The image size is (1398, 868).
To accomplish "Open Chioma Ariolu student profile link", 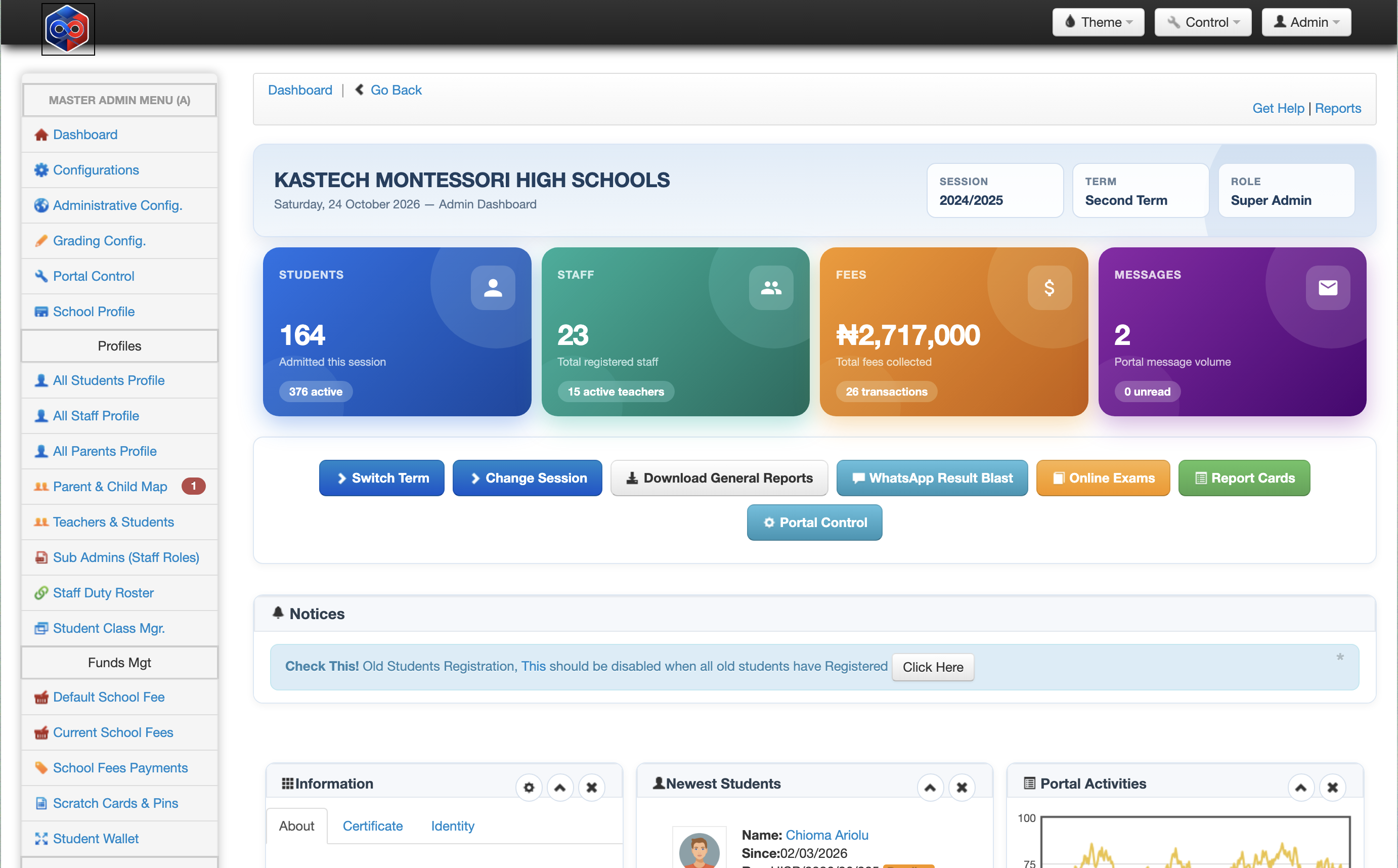I will coord(827,835).
